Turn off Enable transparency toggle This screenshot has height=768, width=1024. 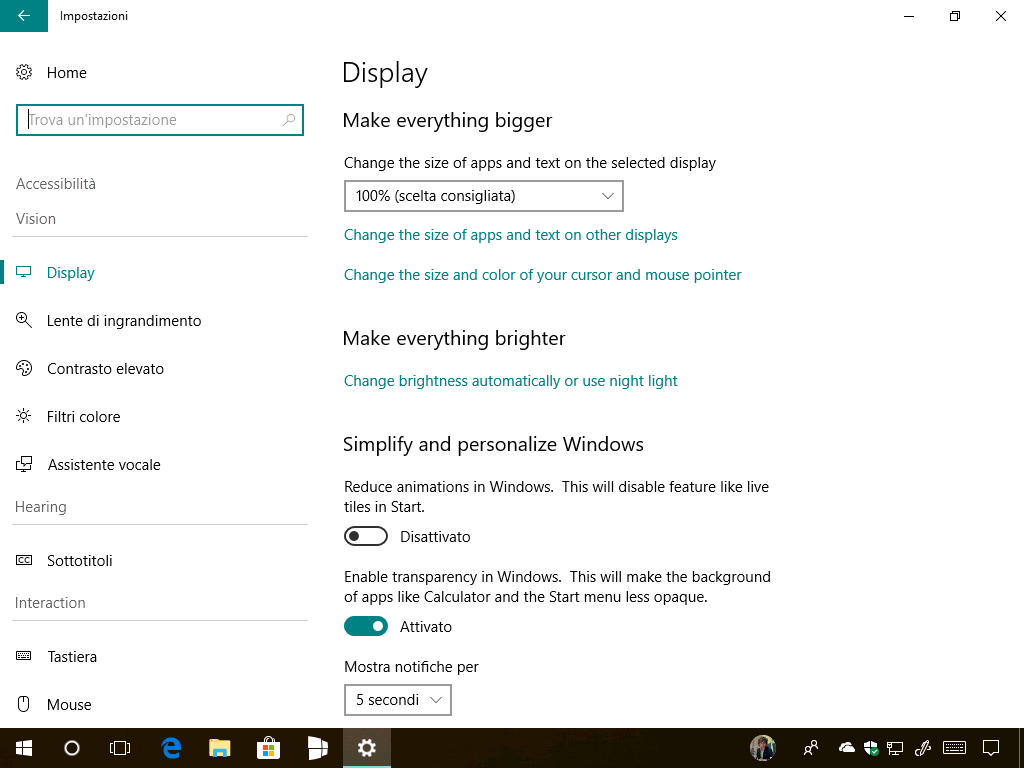point(366,626)
